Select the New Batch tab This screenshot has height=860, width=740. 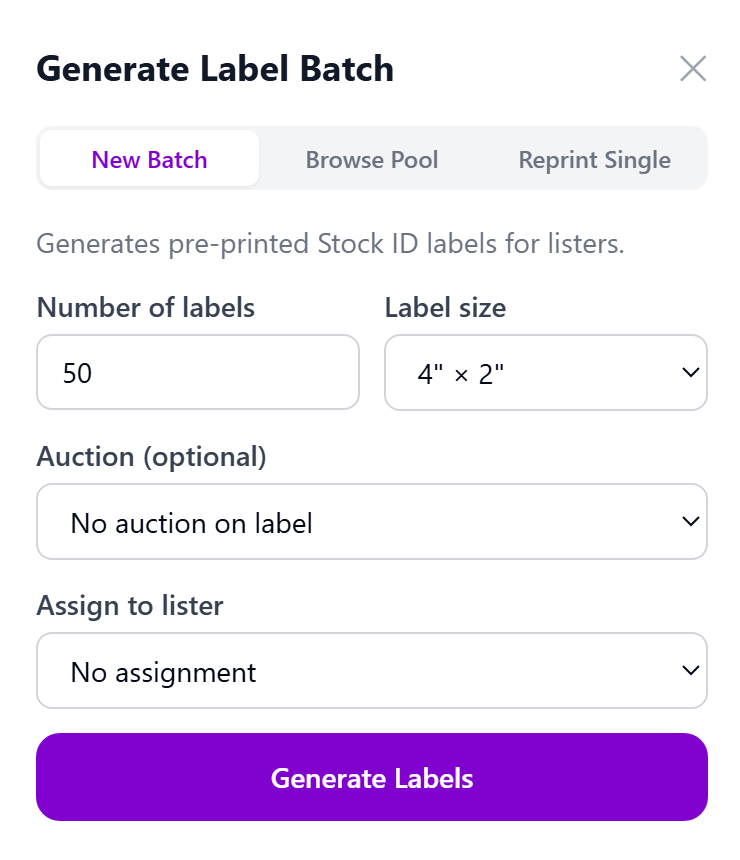click(x=149, y=159)
